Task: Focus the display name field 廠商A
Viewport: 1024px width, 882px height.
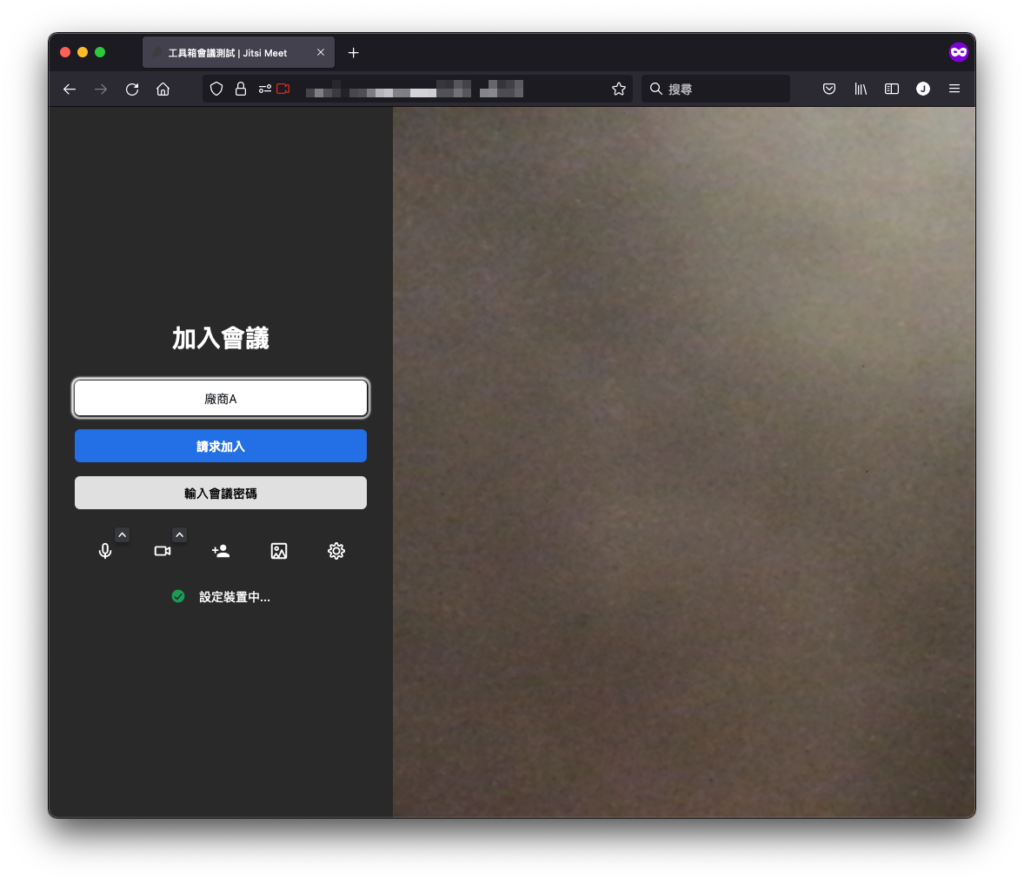Action: point(221,398)
